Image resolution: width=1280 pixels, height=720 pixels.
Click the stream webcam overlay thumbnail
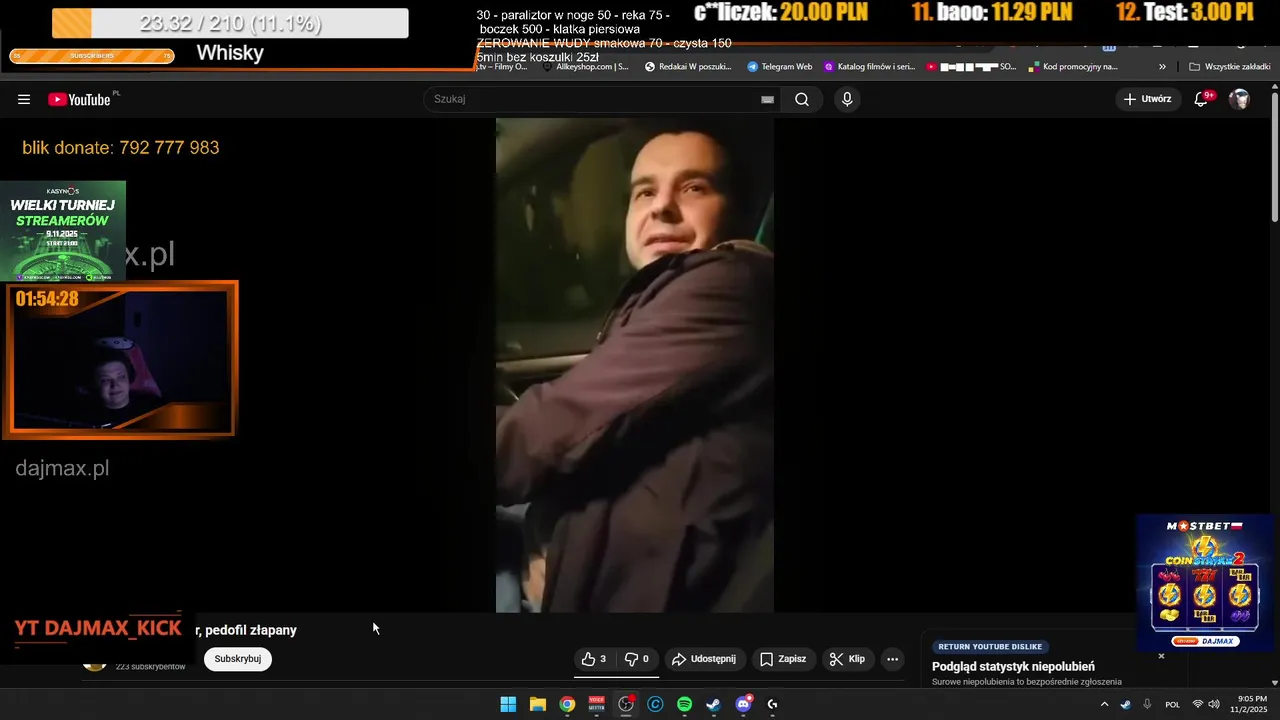(121, 360)
